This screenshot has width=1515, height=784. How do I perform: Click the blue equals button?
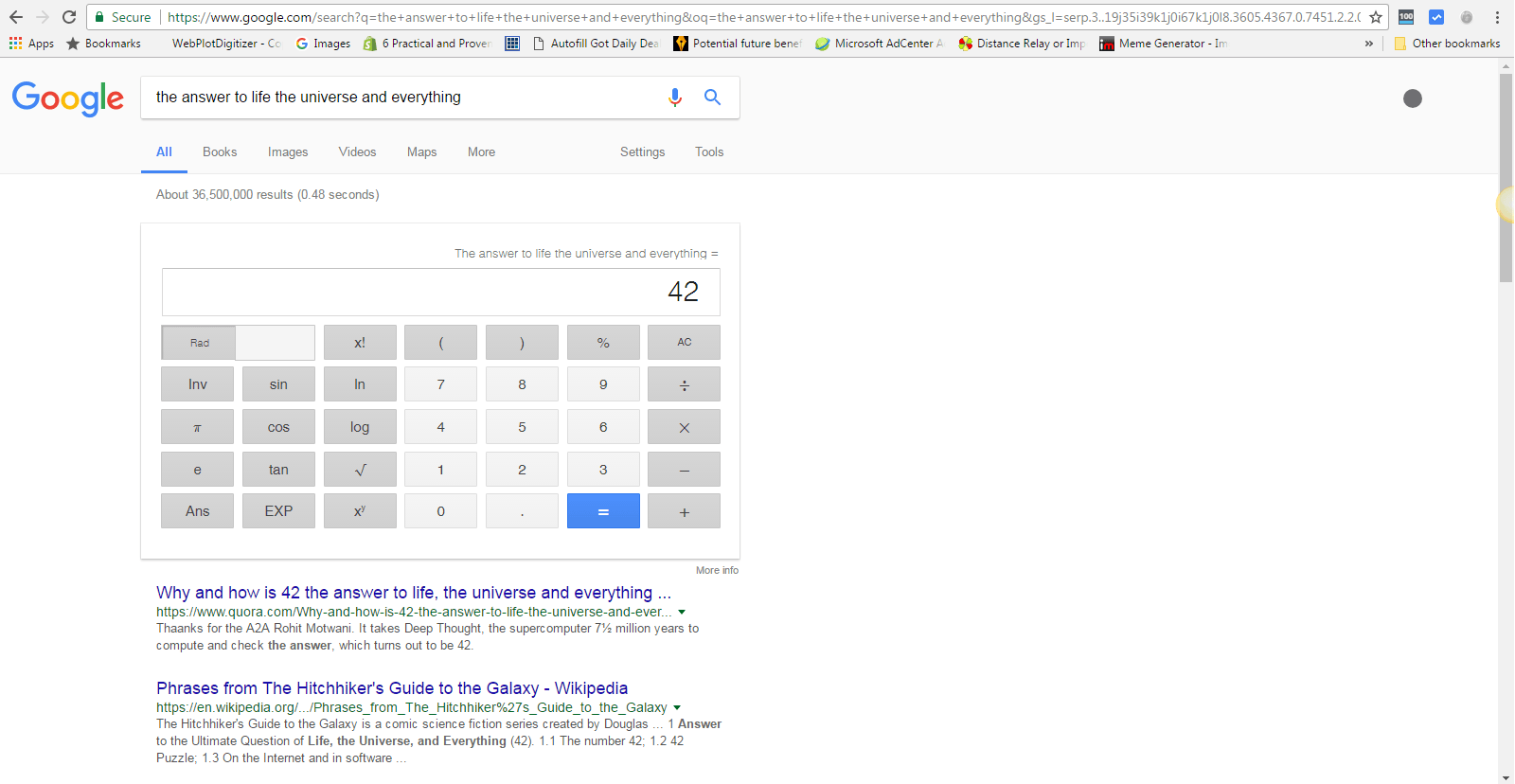click(x=603, y=511)
